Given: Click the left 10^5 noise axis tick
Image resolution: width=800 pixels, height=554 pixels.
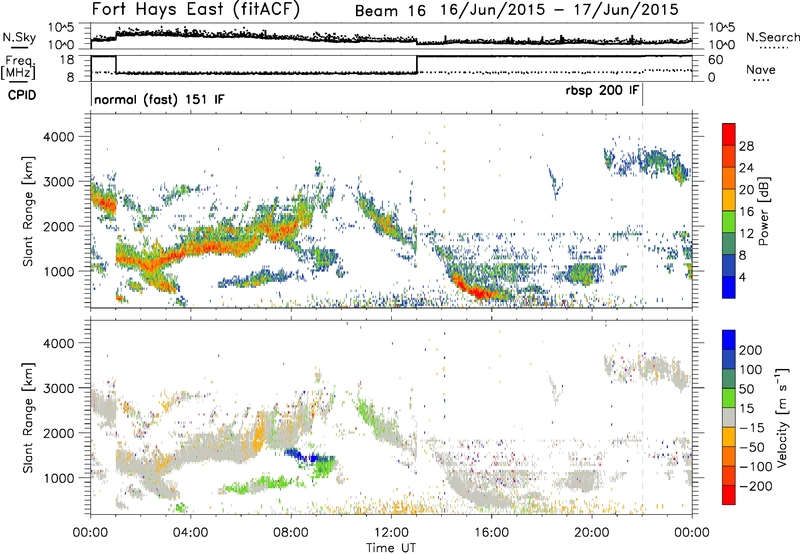Looking at the screenshot, I should 61,27.
